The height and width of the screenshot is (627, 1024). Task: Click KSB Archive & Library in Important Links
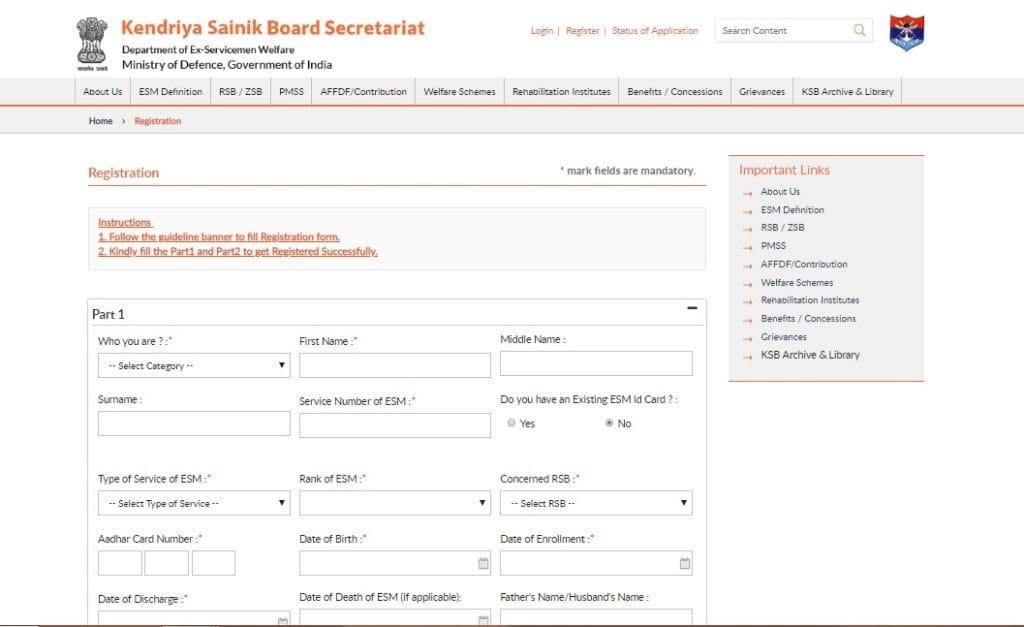pyautogui.click(x=810, y=355)
